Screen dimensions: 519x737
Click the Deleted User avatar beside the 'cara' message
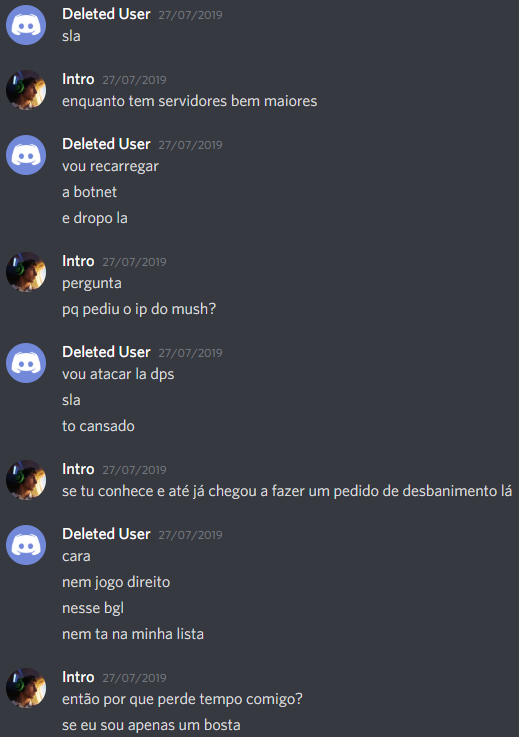click(x=26, y=545)
